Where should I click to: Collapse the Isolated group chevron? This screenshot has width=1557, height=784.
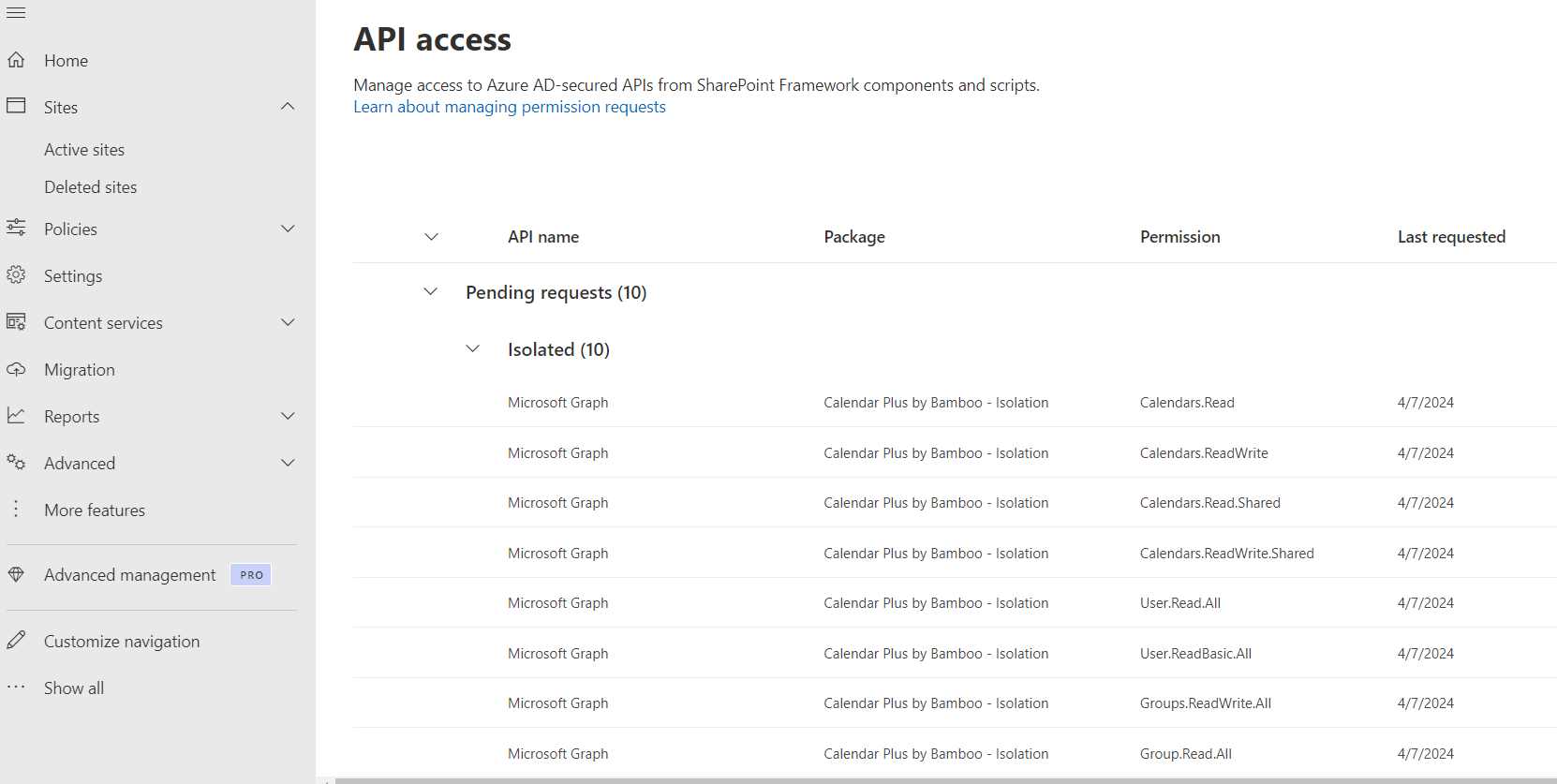(x=473, y=349)
